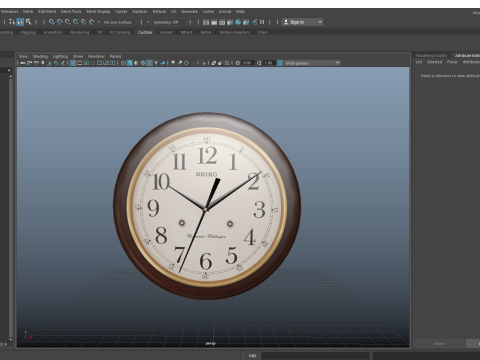Toggle Textured display in viewport
Viewport: 480px width, 360px height.
[x=149, y=63]
